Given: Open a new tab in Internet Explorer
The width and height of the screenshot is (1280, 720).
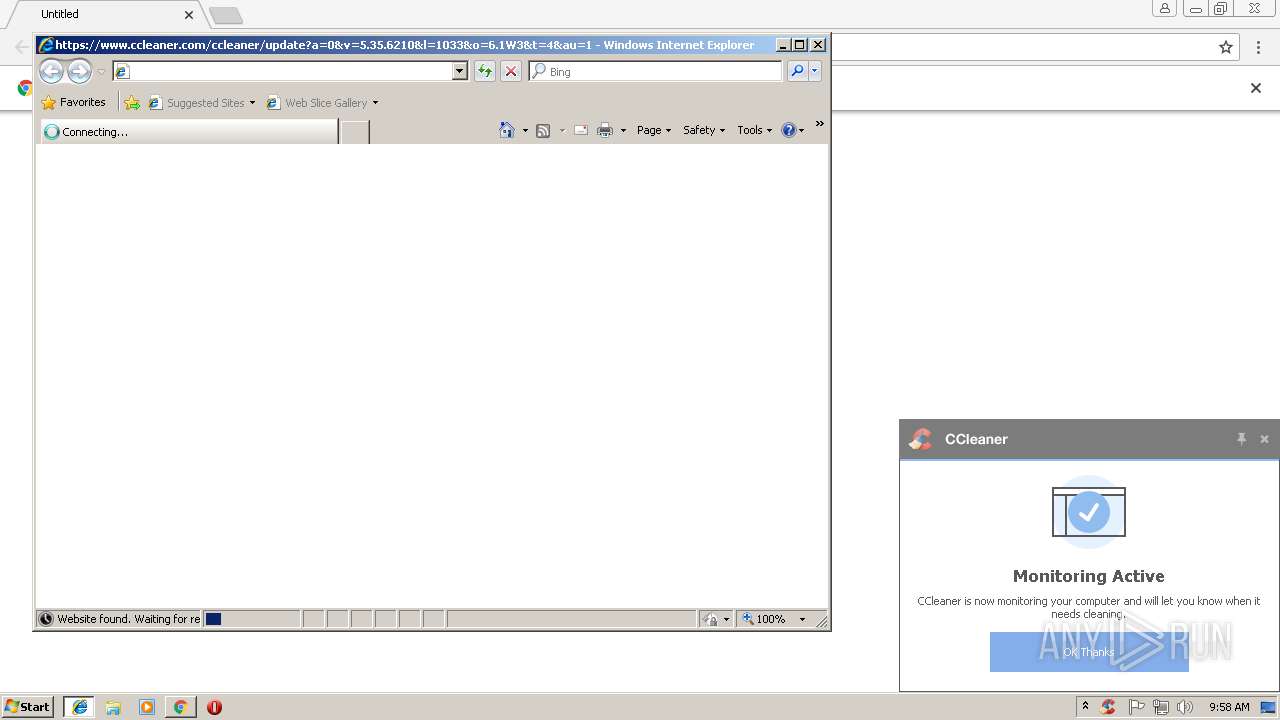Looking at the screenshot, I should (355, 132).
